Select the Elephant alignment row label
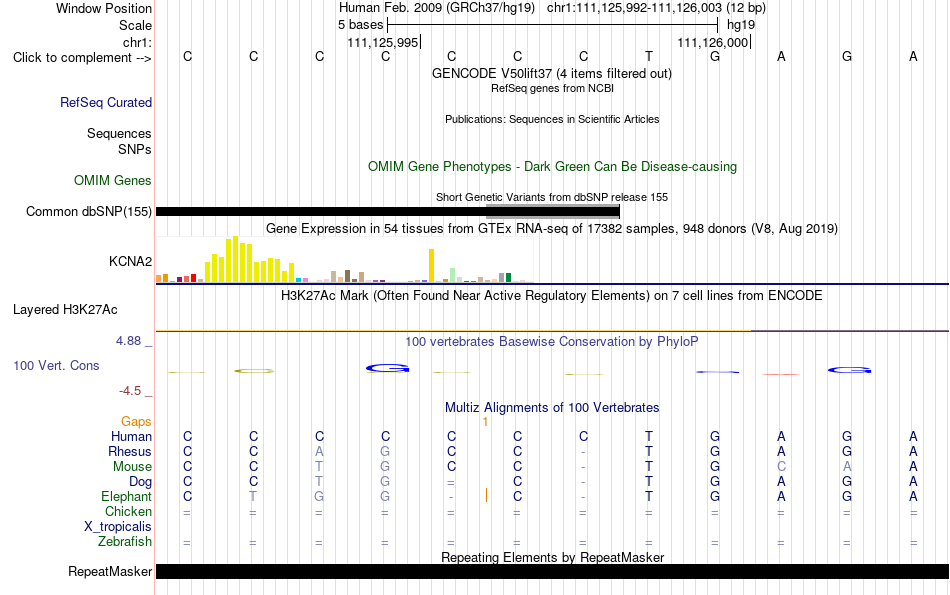 tap(126, 496)
